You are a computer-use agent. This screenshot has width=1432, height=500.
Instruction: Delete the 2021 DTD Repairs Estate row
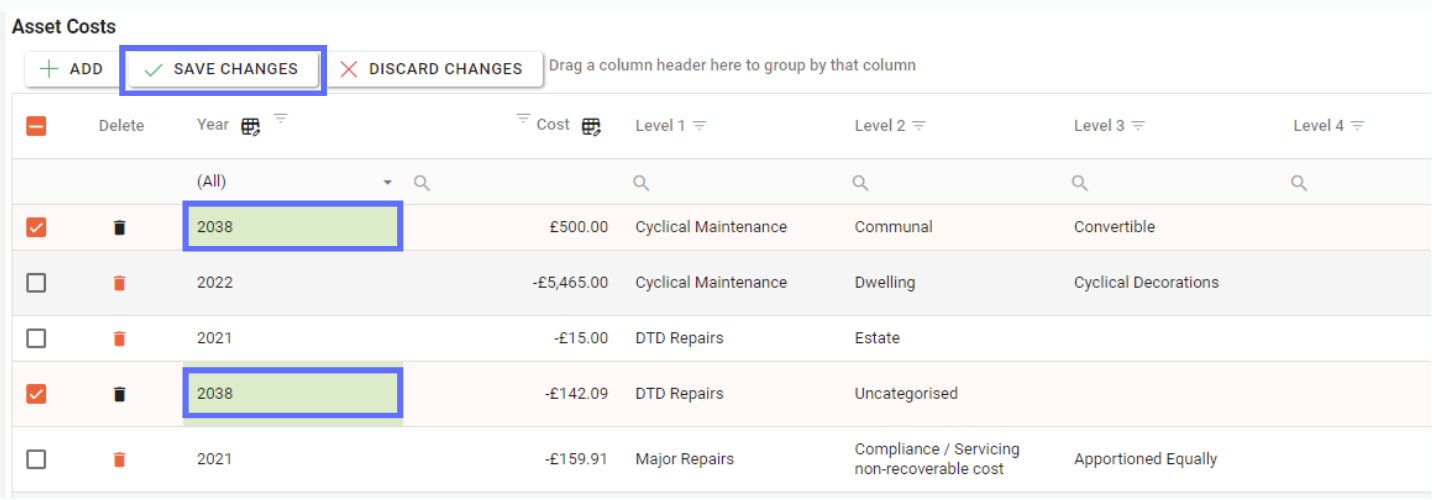120,339
